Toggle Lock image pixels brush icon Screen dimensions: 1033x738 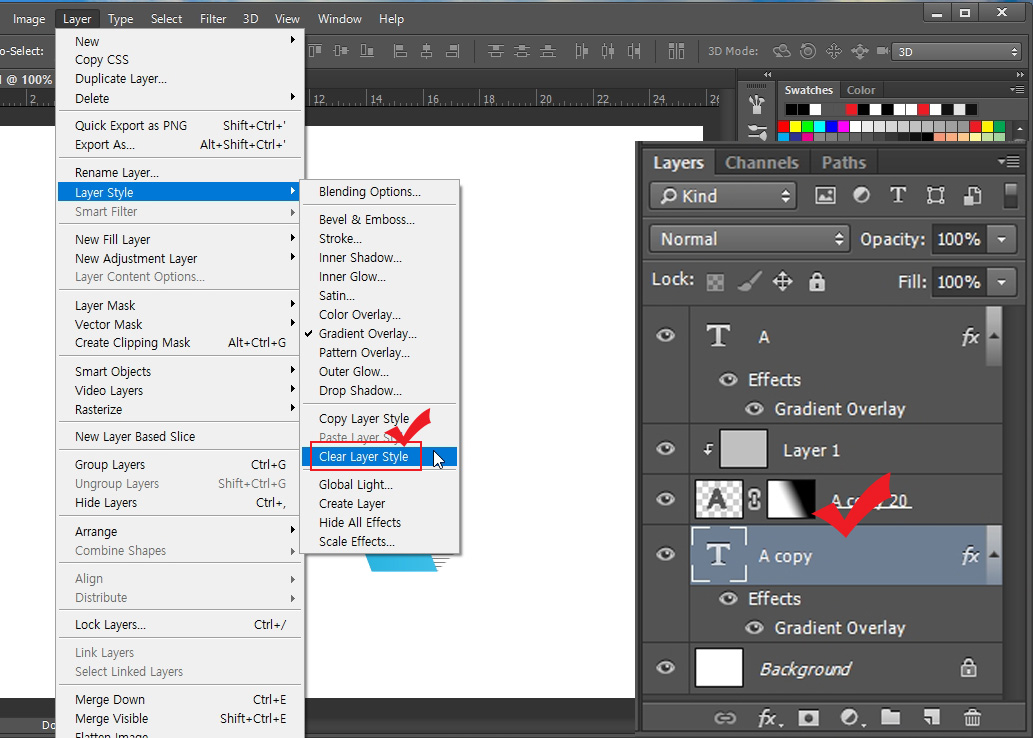(x=749, y=281)
